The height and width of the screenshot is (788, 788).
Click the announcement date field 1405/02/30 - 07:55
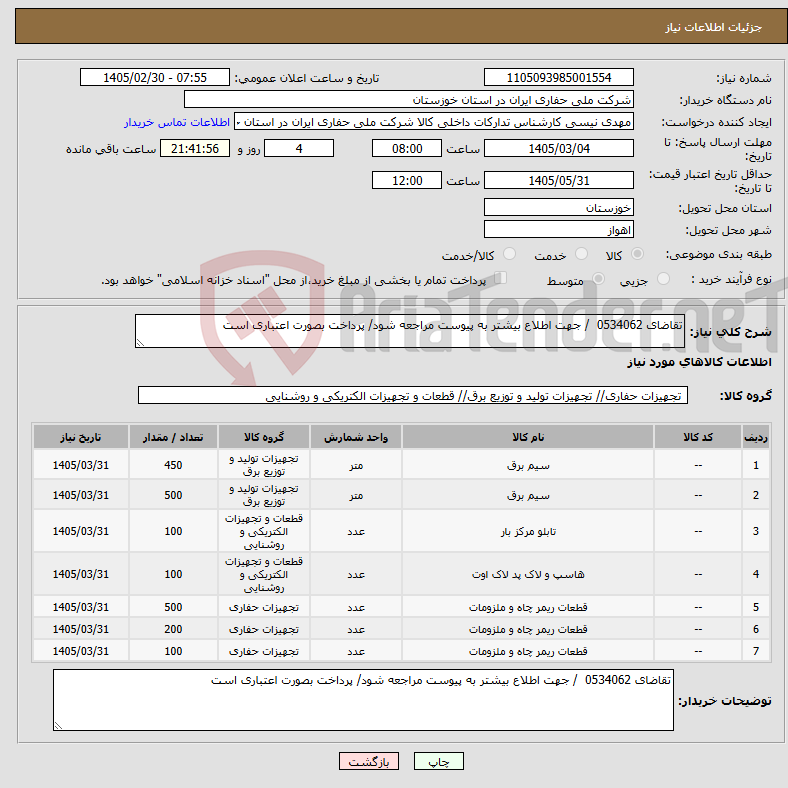[x=155, y=77]
